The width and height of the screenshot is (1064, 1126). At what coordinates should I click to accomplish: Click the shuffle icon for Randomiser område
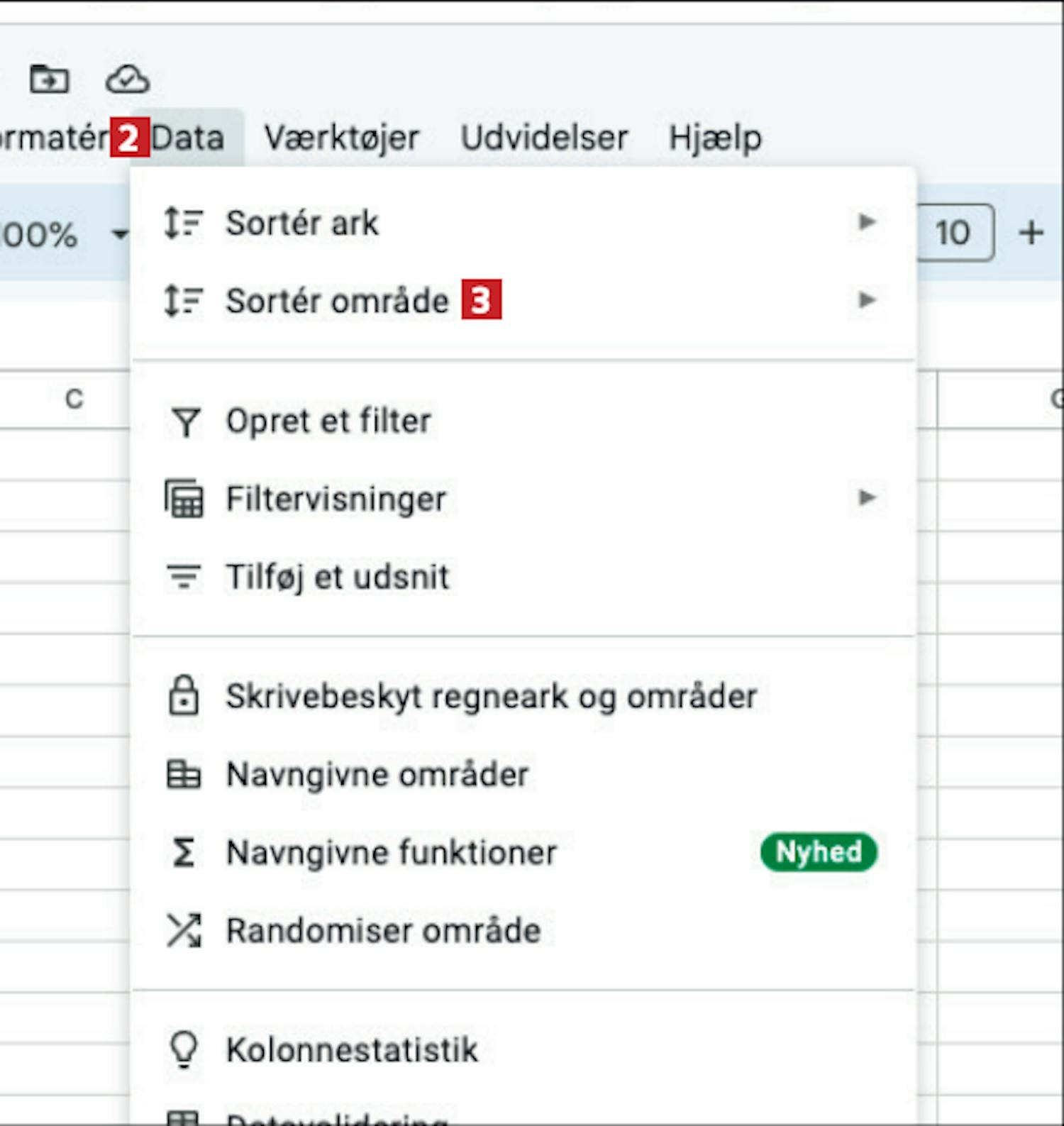point(184,930)
